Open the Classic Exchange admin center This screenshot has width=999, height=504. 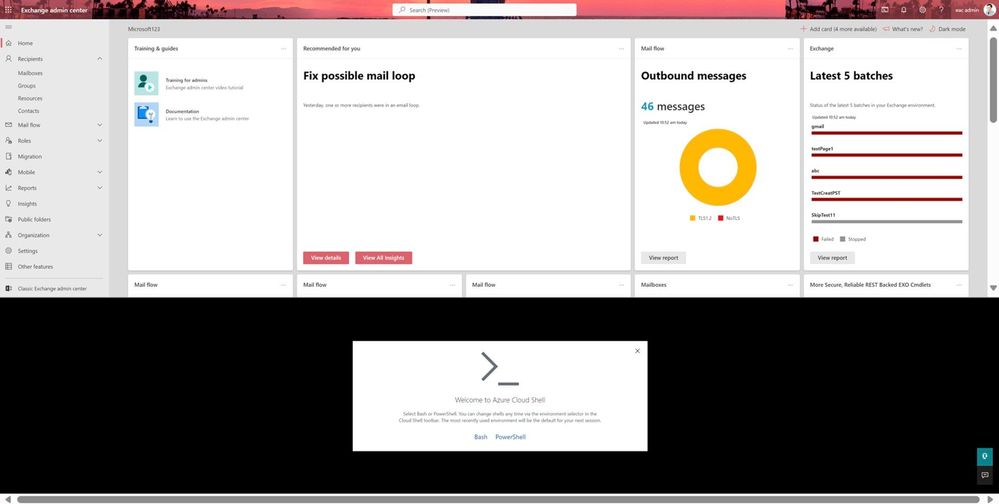pyautogui.click(x=54, y=289)
